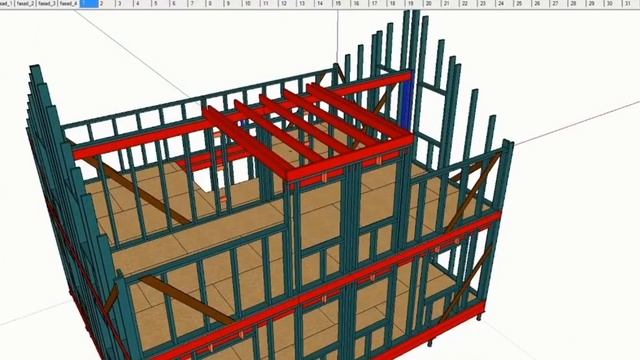The width and height of the screenshot is (640, 360).
Task: Open scene tab 11
Action: (x=270, y=4)
